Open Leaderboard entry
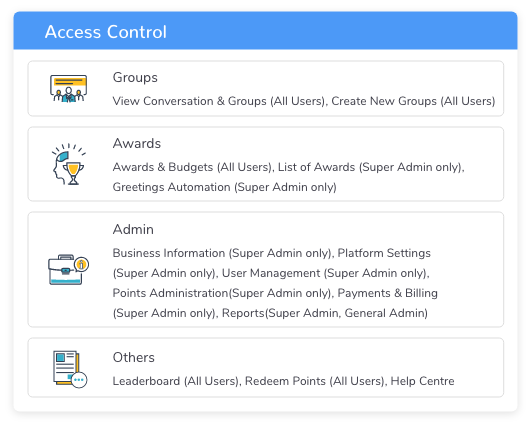 click(146, 381)
